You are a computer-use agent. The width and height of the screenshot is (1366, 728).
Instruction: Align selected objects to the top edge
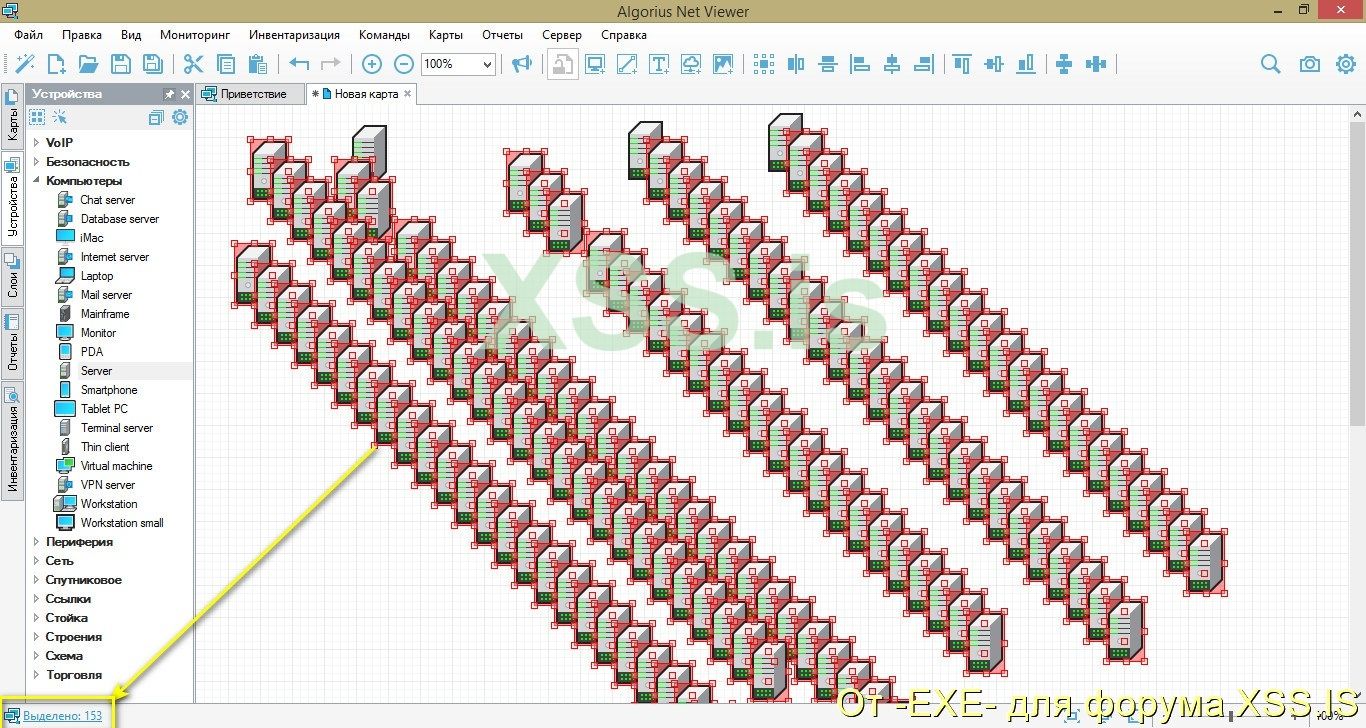[962, 64]
